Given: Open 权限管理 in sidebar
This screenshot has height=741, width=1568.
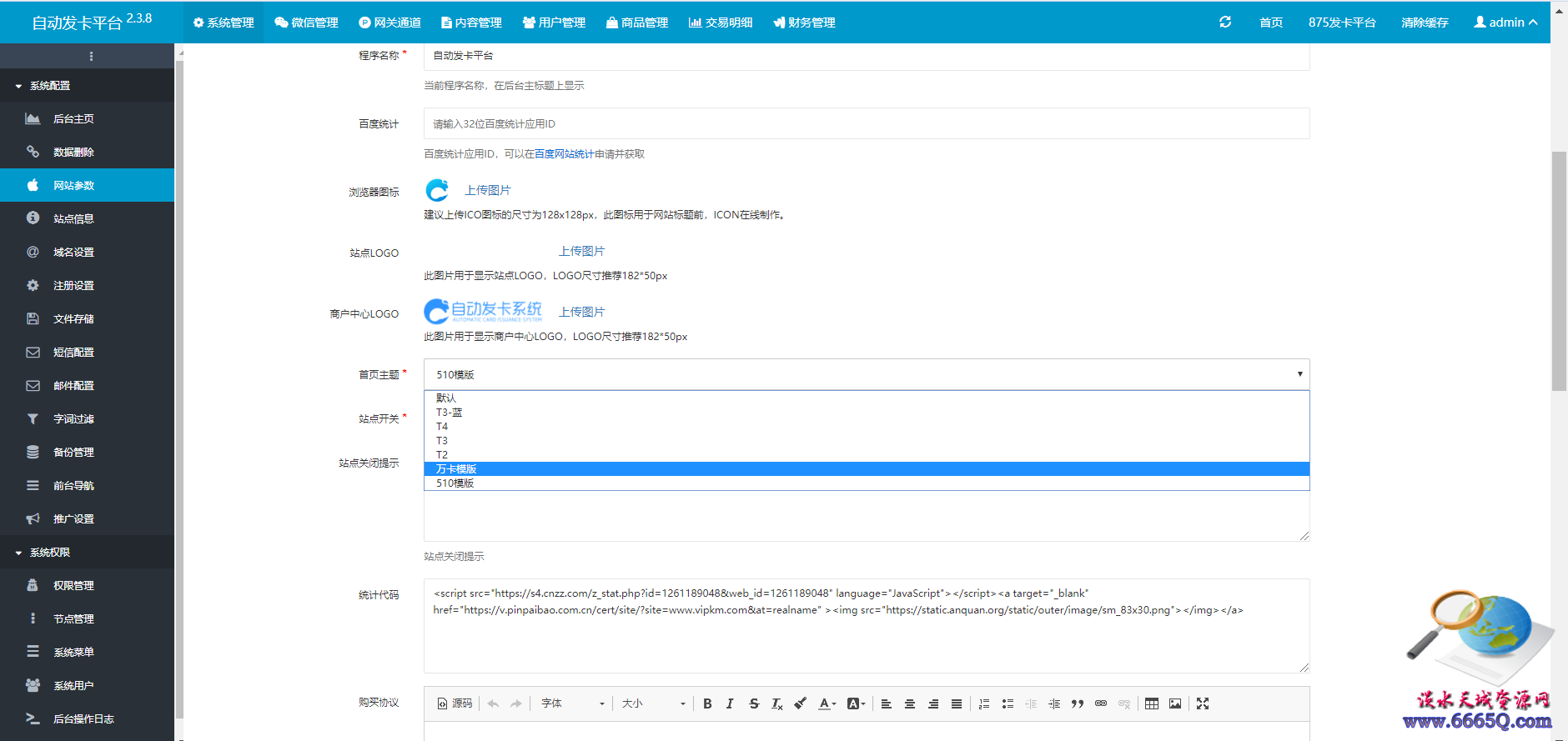Looking at the screenshot, I should 87,585.
